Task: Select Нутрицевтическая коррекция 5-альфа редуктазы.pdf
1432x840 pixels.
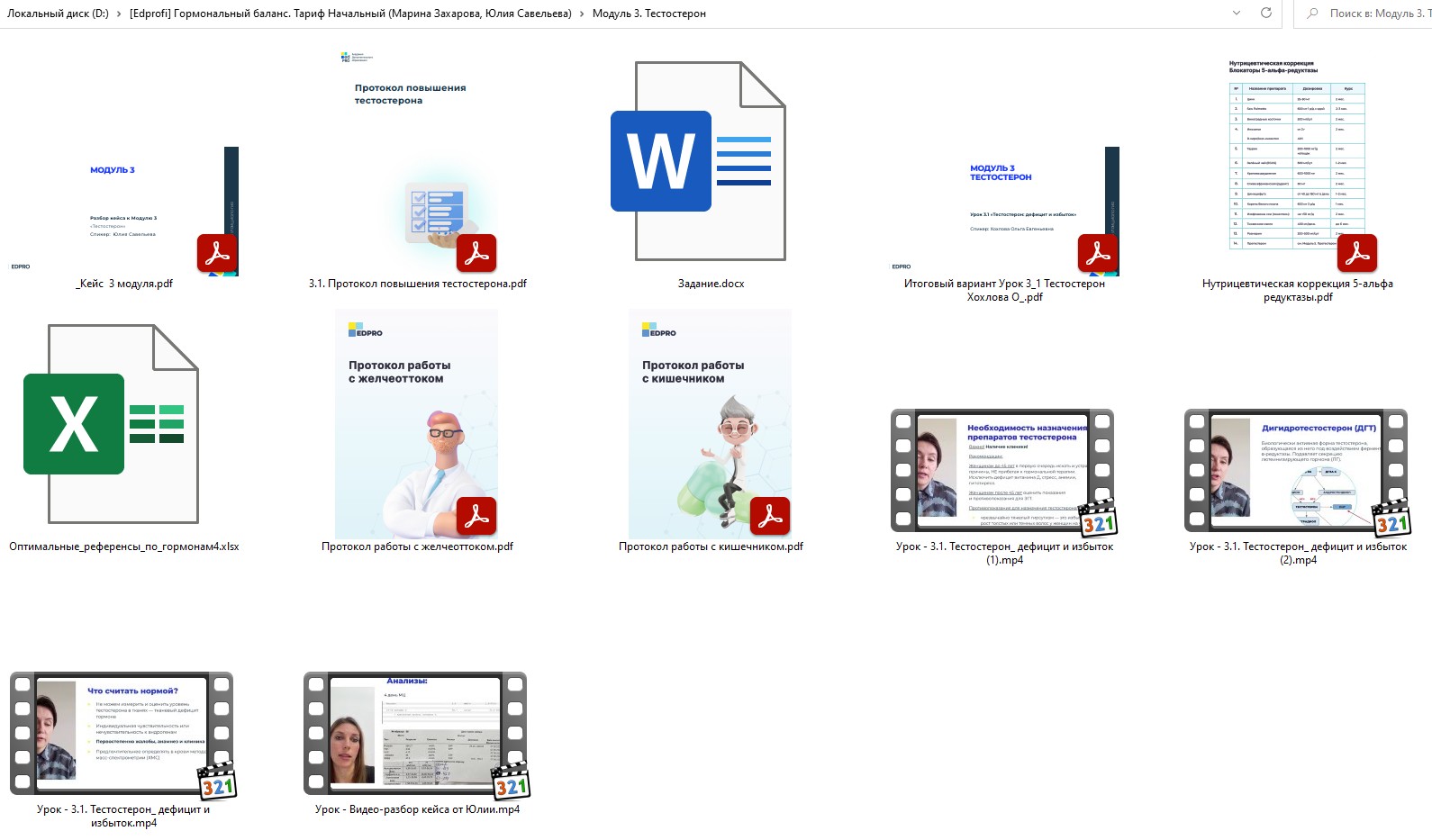Action: pyautogui.click(x=1297, y=162)
